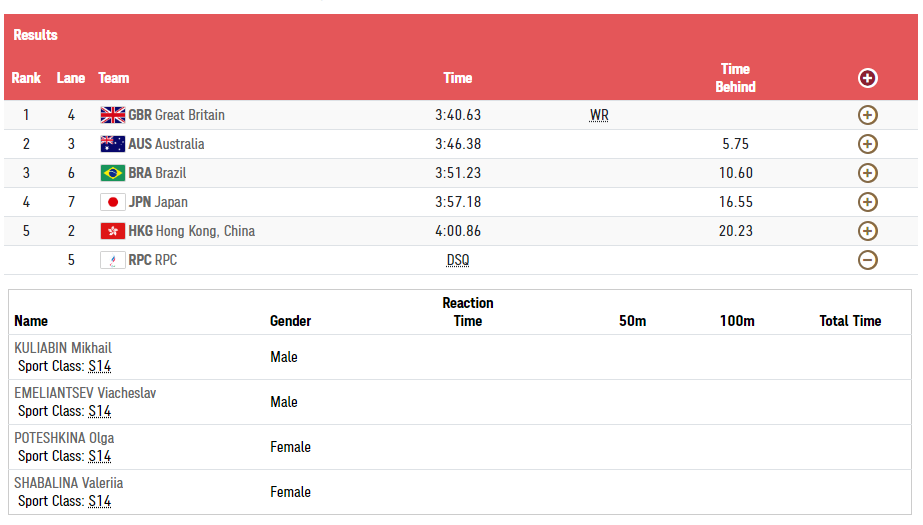Screen dimensions: 923x525
Task: Click the S14 sport class for SHABALINA Valeriia
Action: [x=99, y=501]
